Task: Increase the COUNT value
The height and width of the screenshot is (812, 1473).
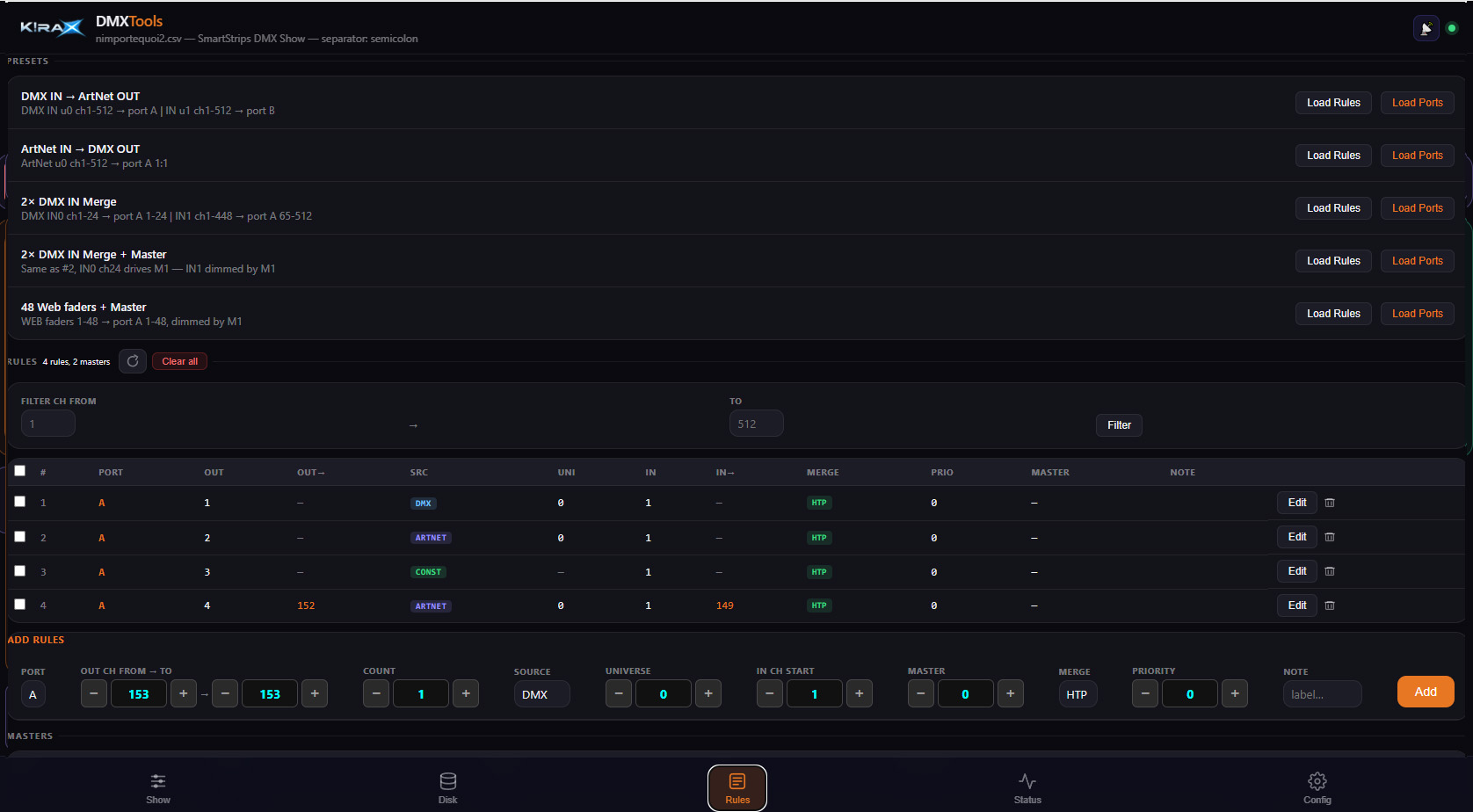Action: coord(466,693)
